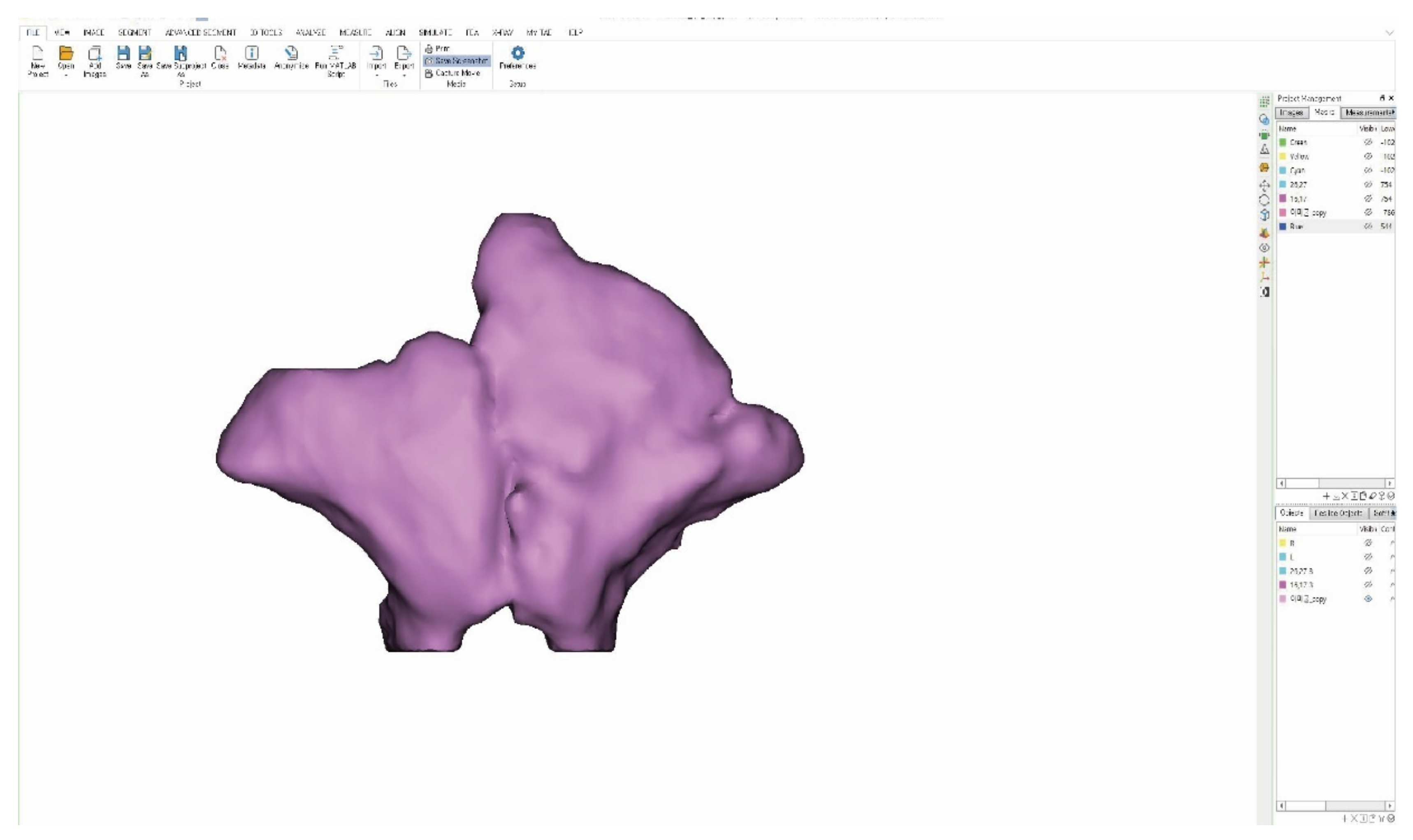Click Save Screenshot button
The image size is (1413, 840).
[x=457, y=60]
